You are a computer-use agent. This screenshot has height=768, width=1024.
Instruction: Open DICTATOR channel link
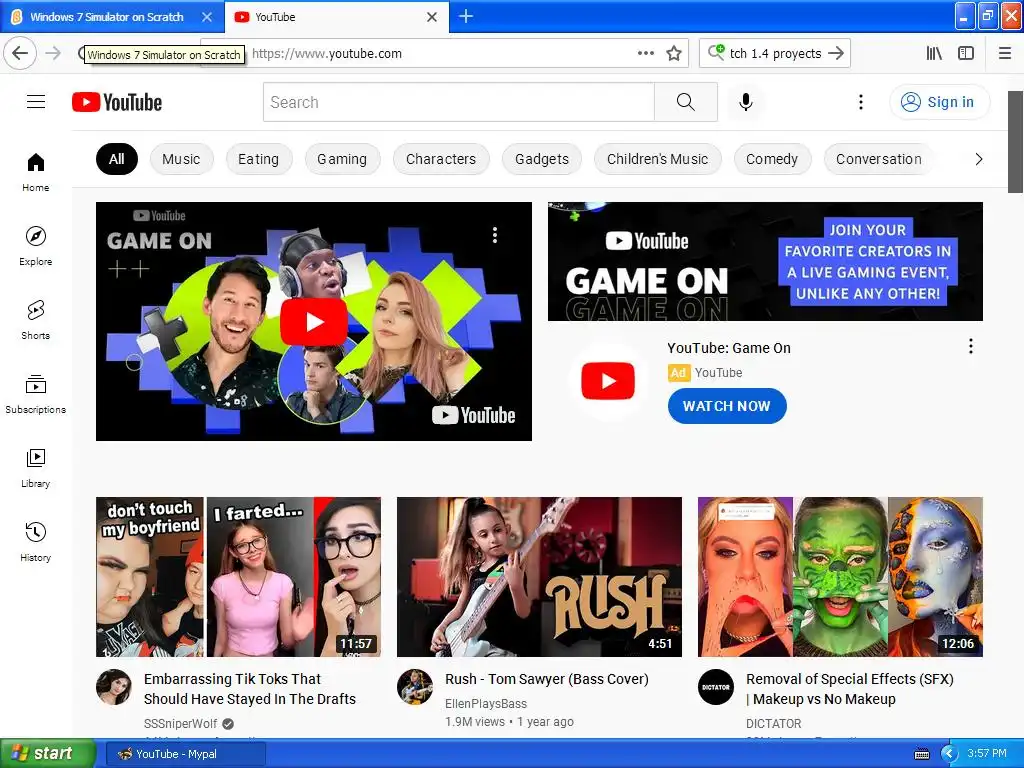[x=774, y=724]
